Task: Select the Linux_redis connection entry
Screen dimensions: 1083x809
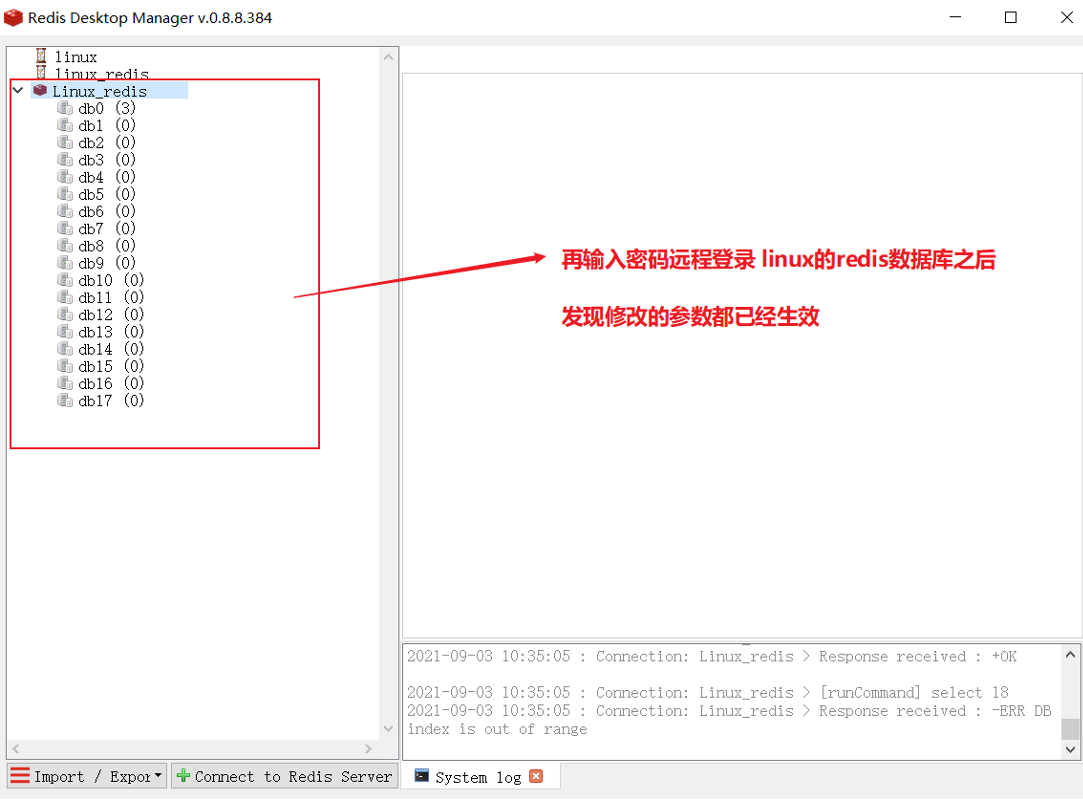Action: pos(100,91)
